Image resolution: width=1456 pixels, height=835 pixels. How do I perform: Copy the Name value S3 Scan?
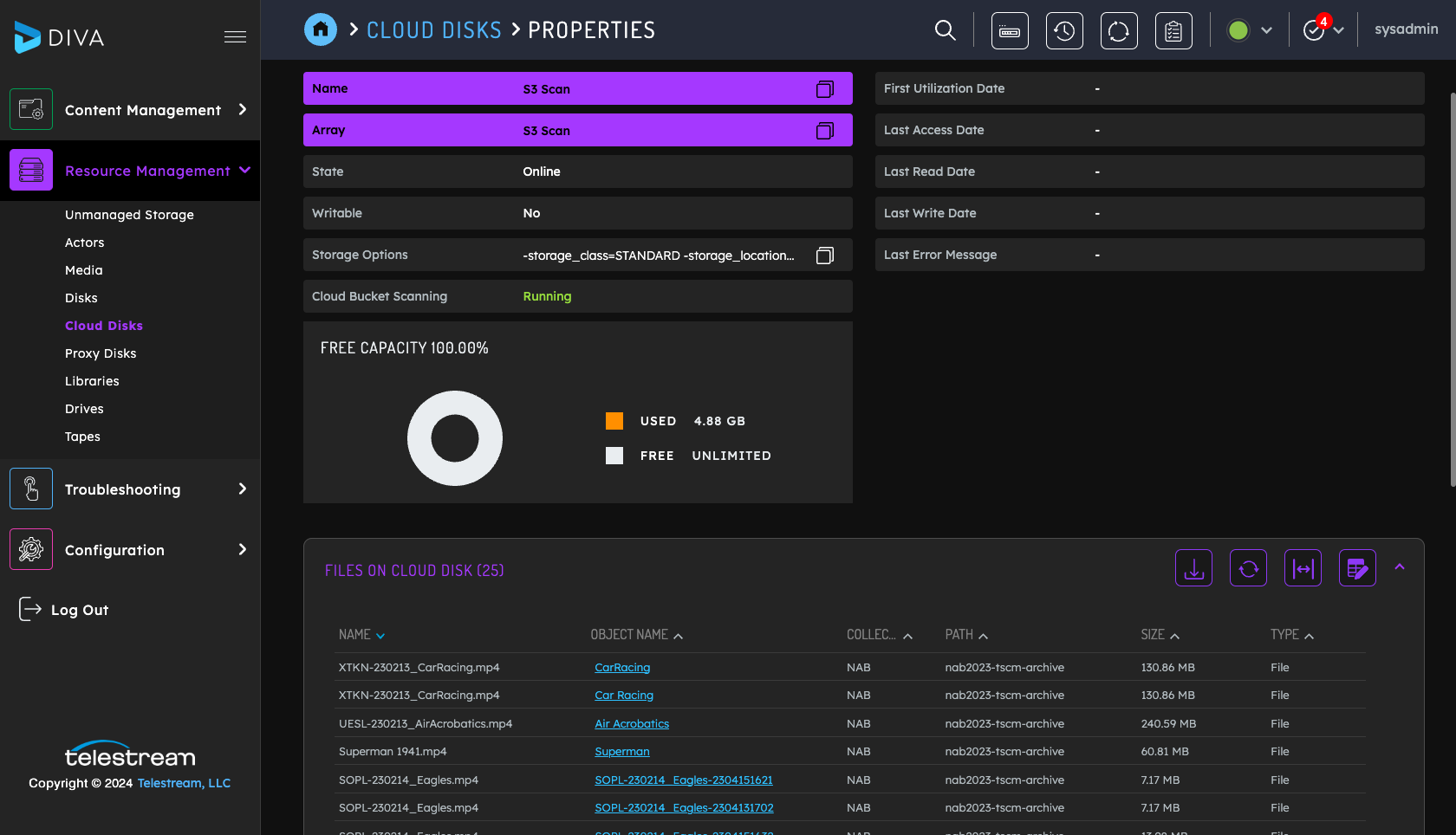pyautogui.click(x=825, y=89)
